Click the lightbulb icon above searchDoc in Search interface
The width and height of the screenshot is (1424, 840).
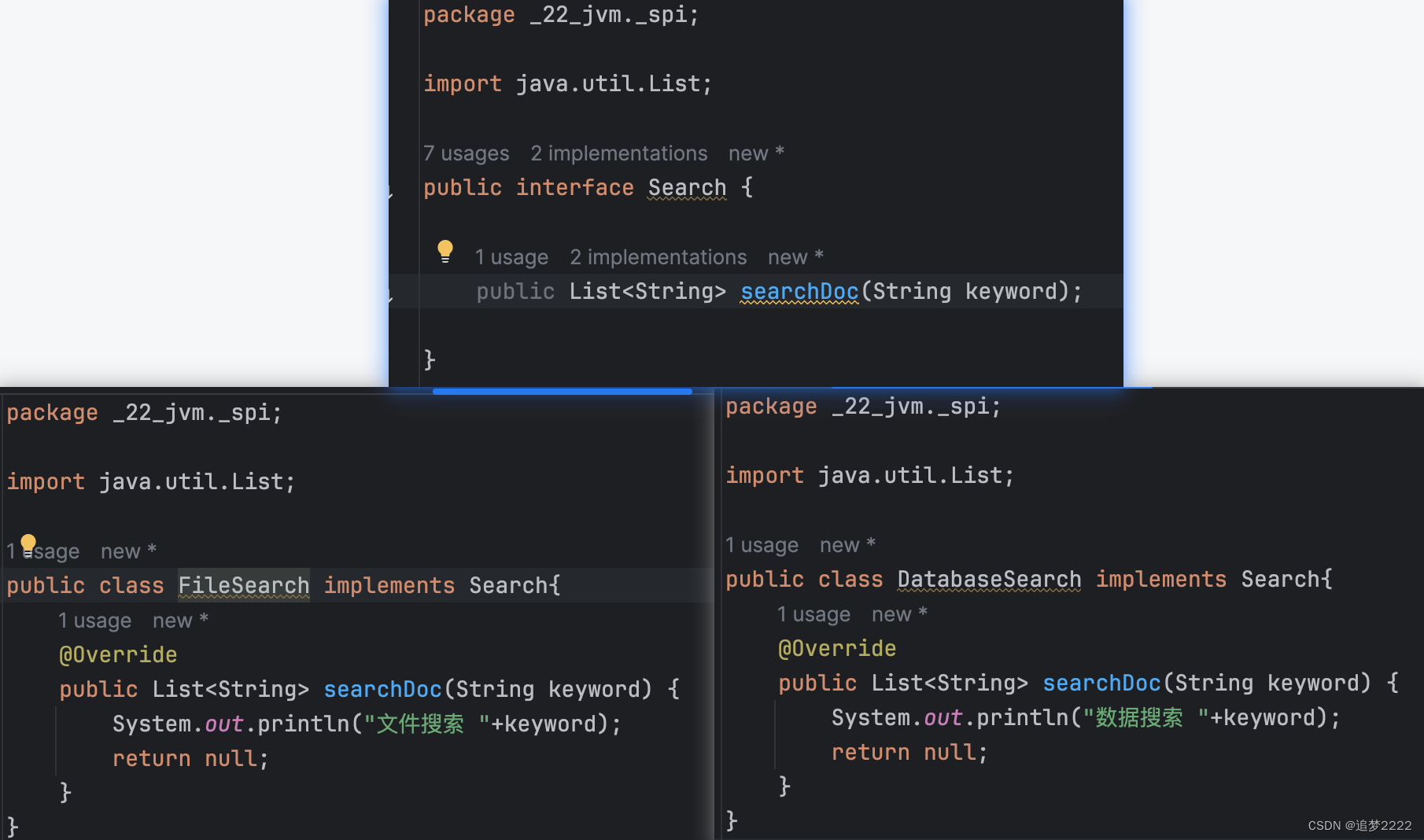coord(445,251)
